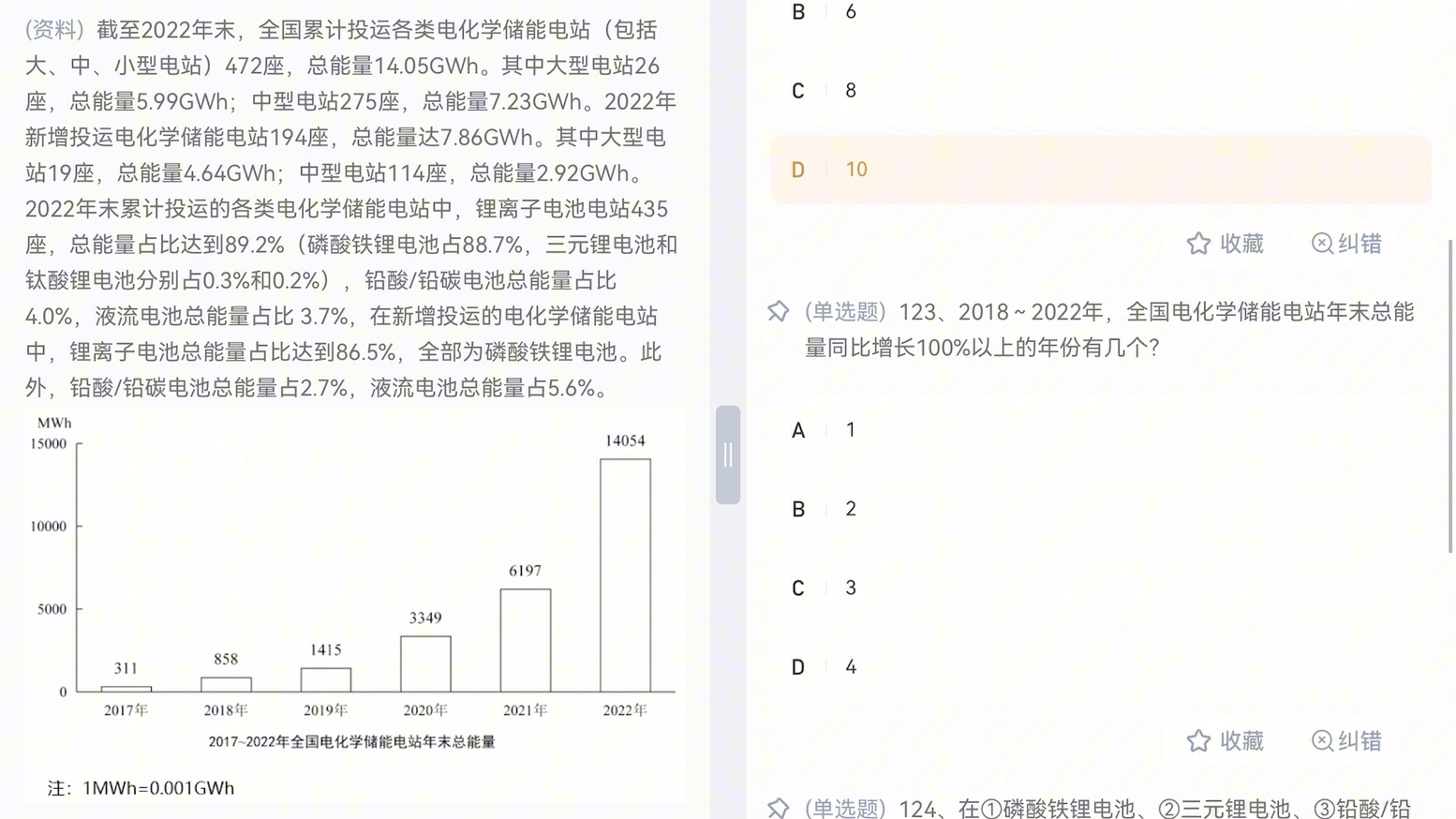
Task: Click the chart title 2017~2022年全国电化学储能电站年末总能量
Action: tap(351, 741)
